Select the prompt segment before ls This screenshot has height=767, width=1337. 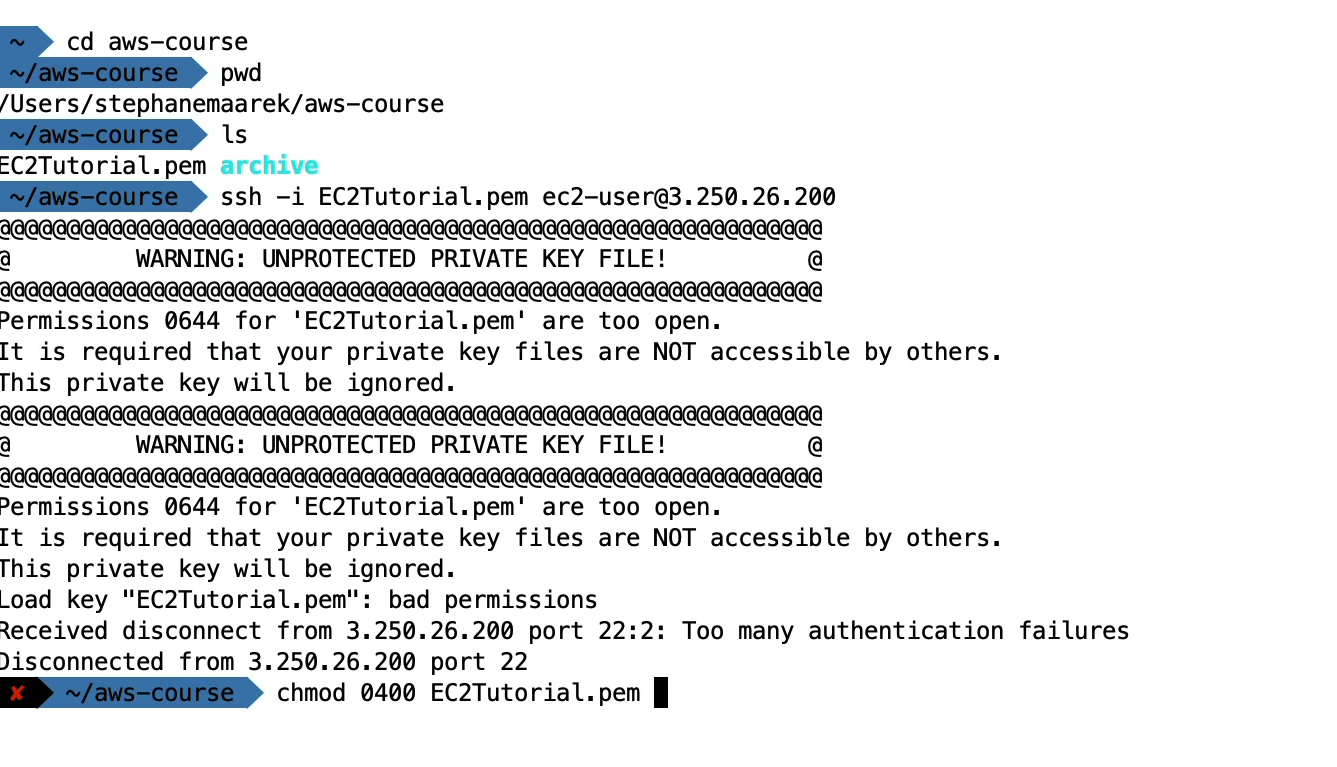[94, 135]
